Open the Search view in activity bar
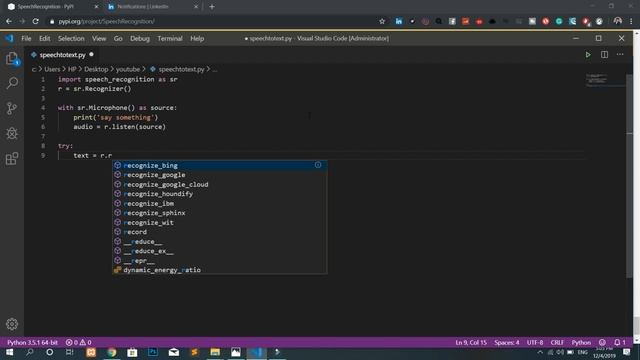 [12, 83]
